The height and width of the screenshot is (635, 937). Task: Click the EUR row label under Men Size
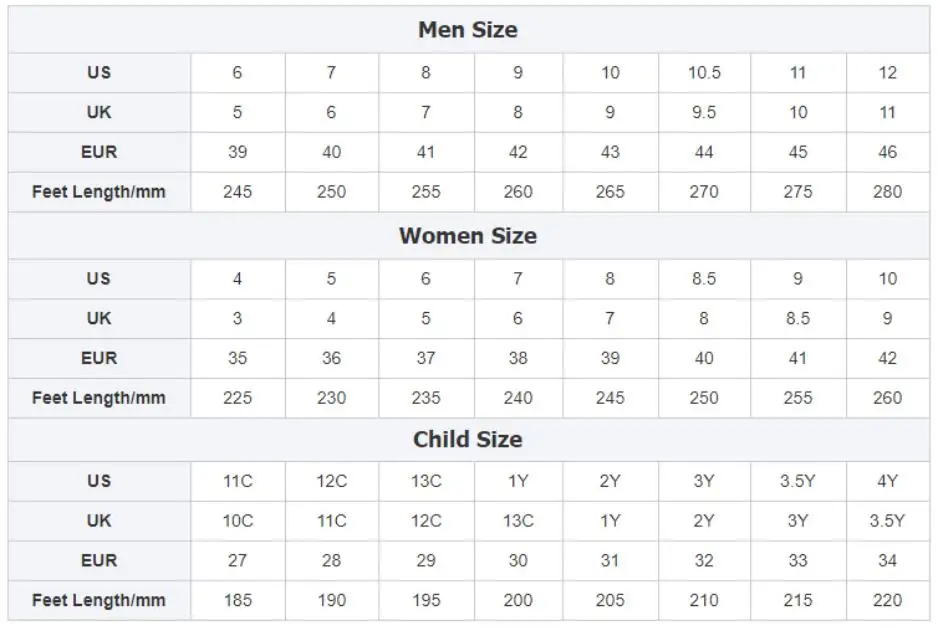pos(99,153)
